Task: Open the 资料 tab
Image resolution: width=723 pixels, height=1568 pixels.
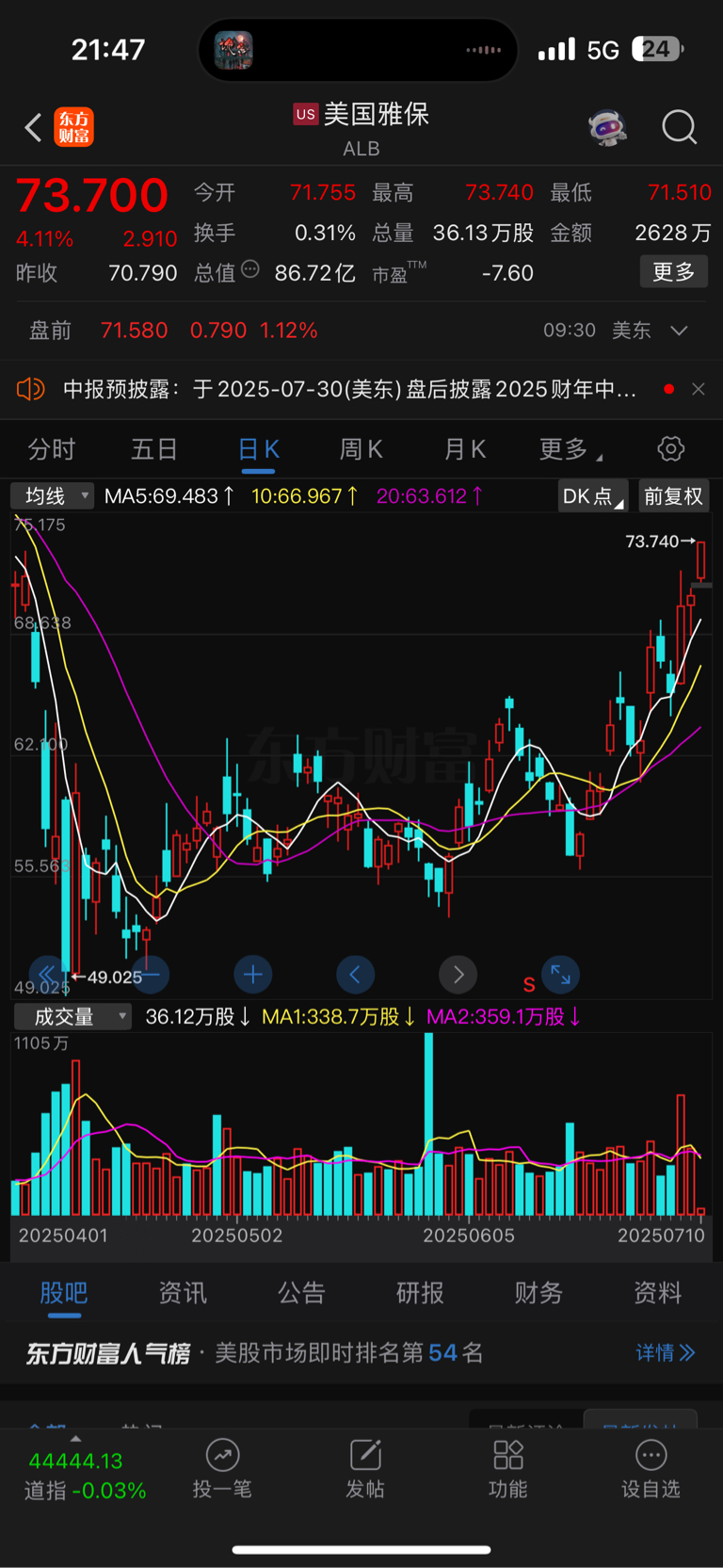Action: tap(657, 1293)
